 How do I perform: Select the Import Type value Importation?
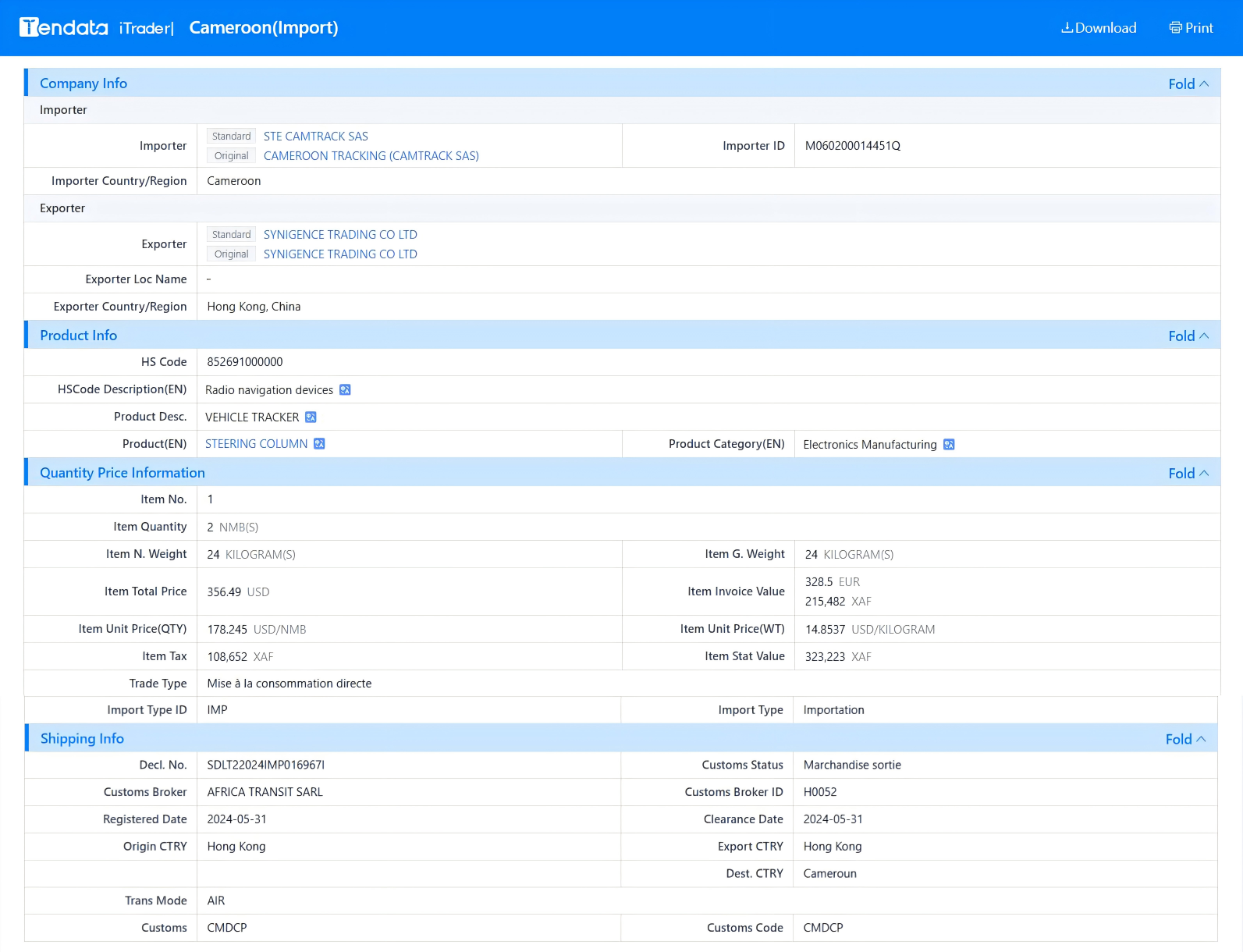click(x=834, y=709)
